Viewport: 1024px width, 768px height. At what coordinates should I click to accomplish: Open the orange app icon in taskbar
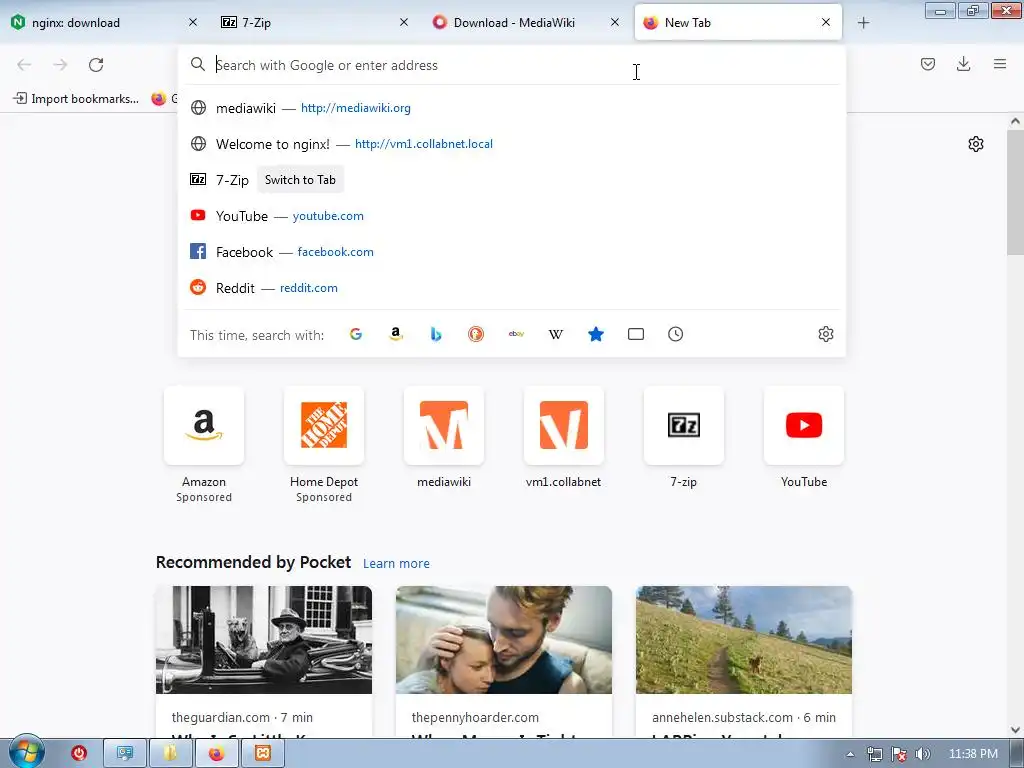coord(263,754)
